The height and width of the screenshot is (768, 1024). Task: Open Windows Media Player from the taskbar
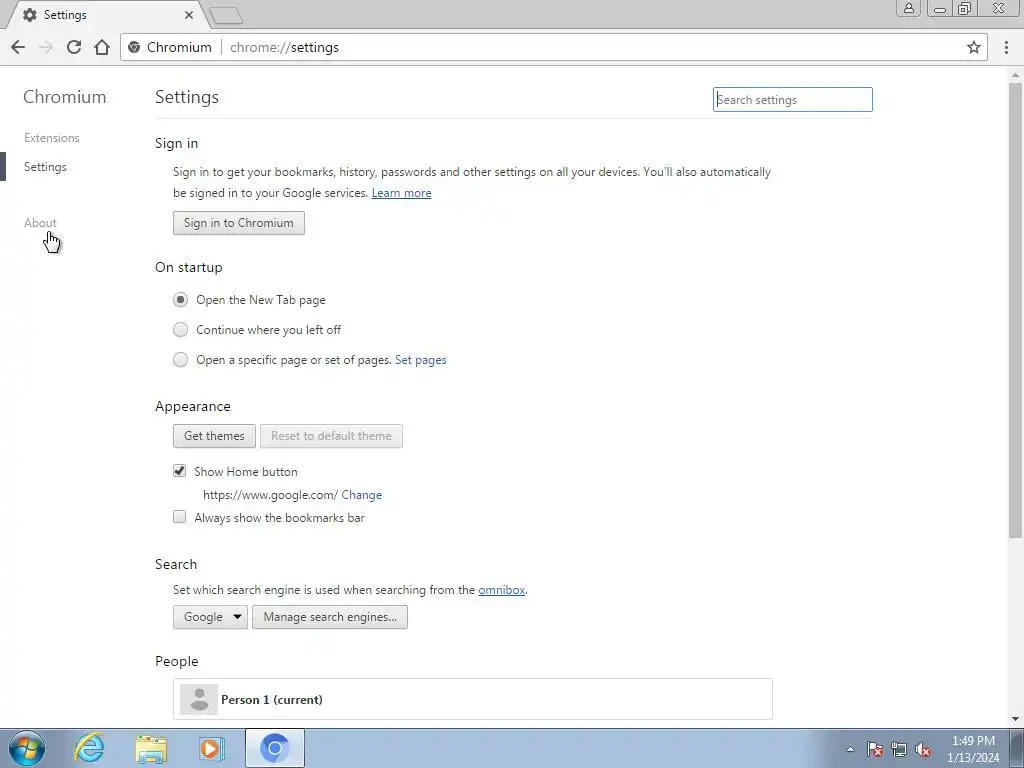(212, 748)
